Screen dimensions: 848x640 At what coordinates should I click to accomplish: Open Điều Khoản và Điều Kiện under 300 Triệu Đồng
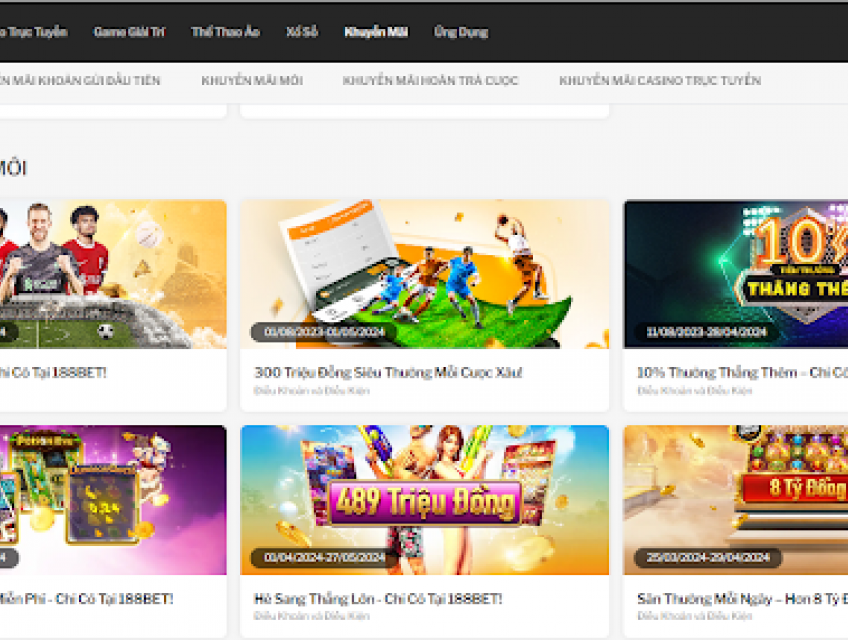[312, 391]
